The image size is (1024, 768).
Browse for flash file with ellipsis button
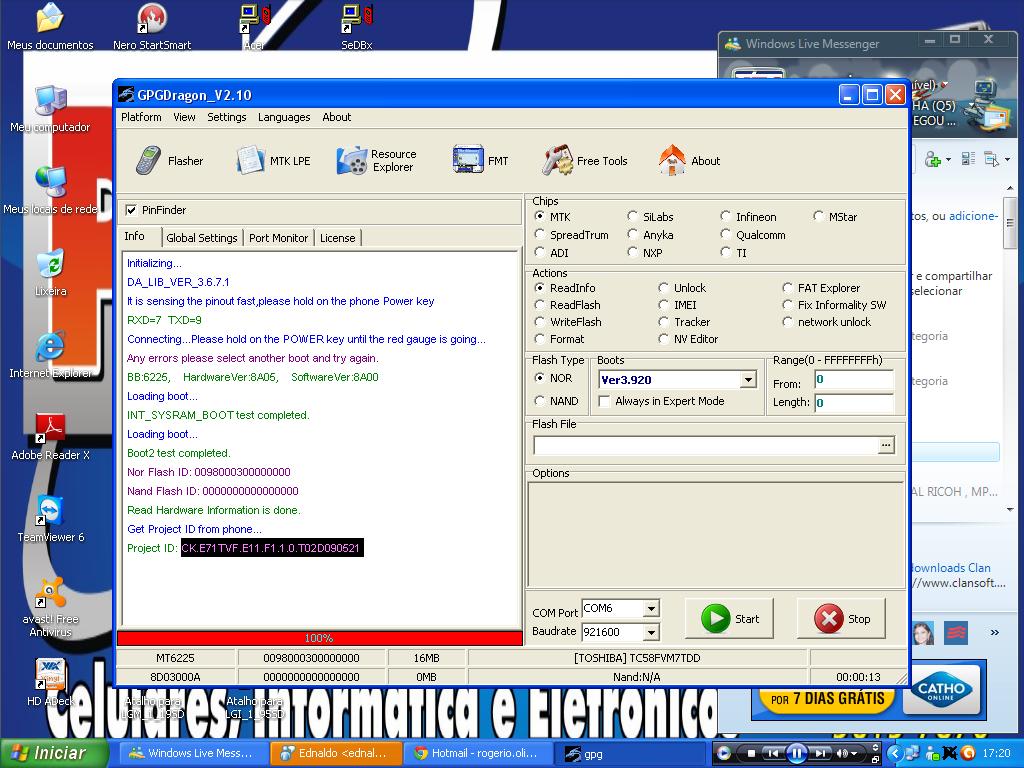click(886, 445)
